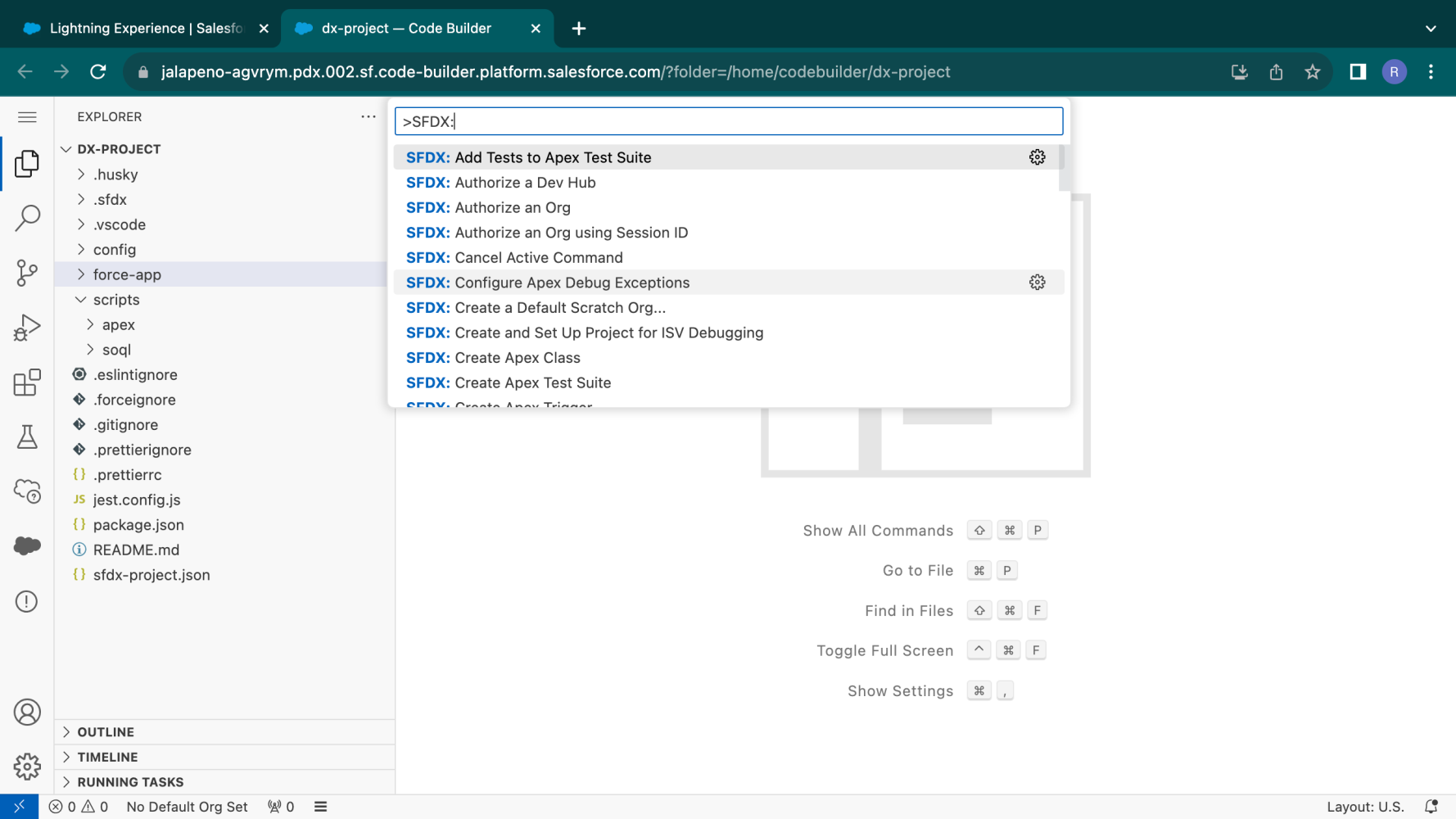Click the share icon in address bar
The image size is (1456, 819).
[x=1276, y=72]
